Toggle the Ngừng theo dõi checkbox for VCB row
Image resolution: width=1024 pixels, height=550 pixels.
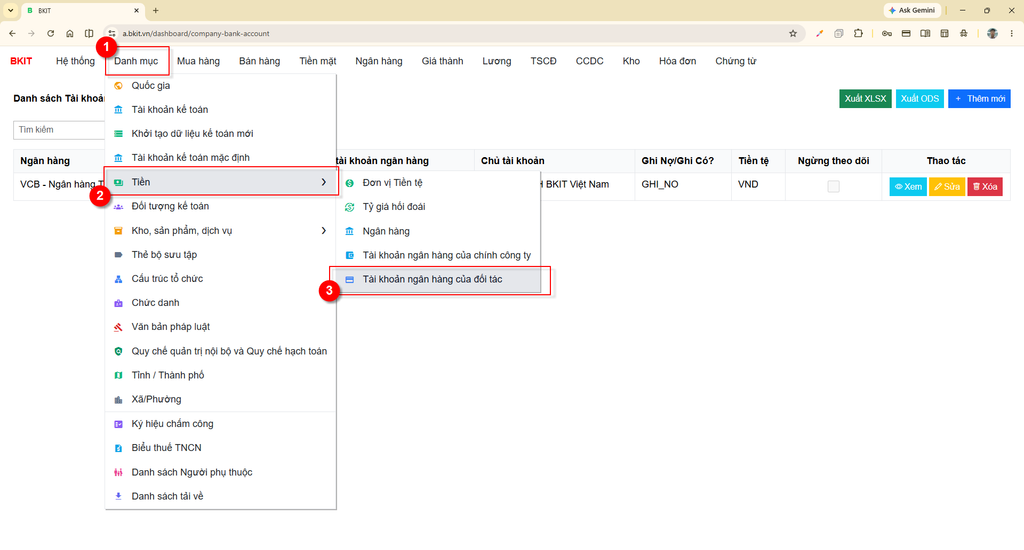(x=833, y=186)
